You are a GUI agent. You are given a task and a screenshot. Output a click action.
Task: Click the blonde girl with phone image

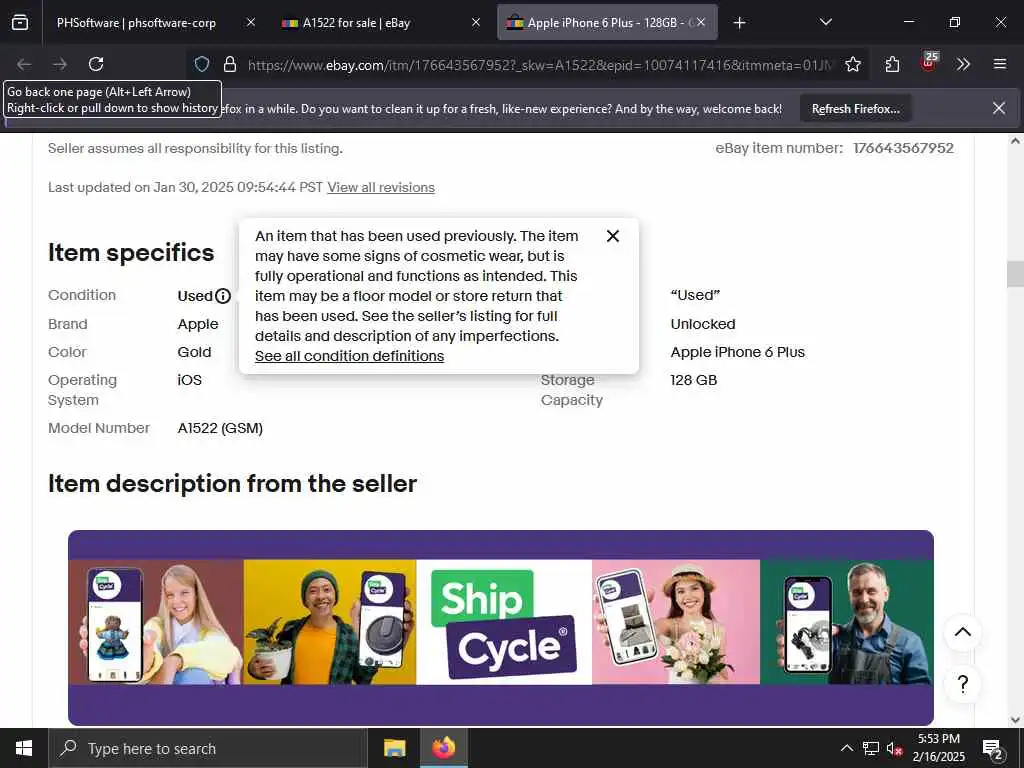[x=156, y=622]
